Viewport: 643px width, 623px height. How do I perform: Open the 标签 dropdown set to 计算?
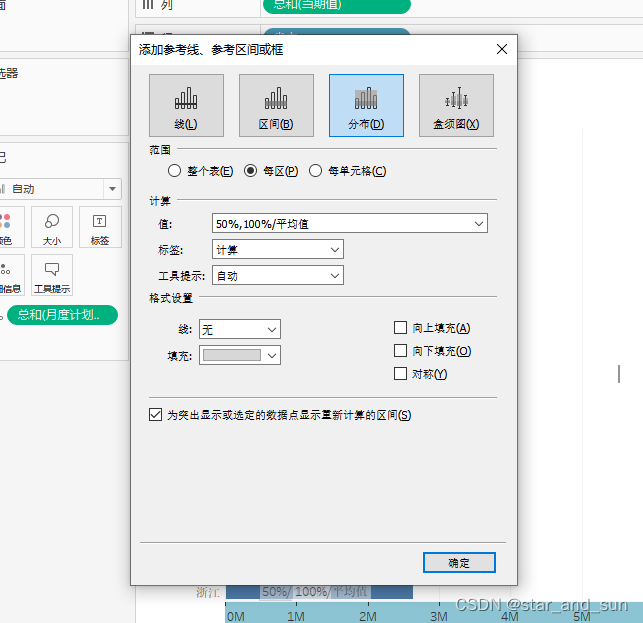pyautogui.click(x=278, y=249)
